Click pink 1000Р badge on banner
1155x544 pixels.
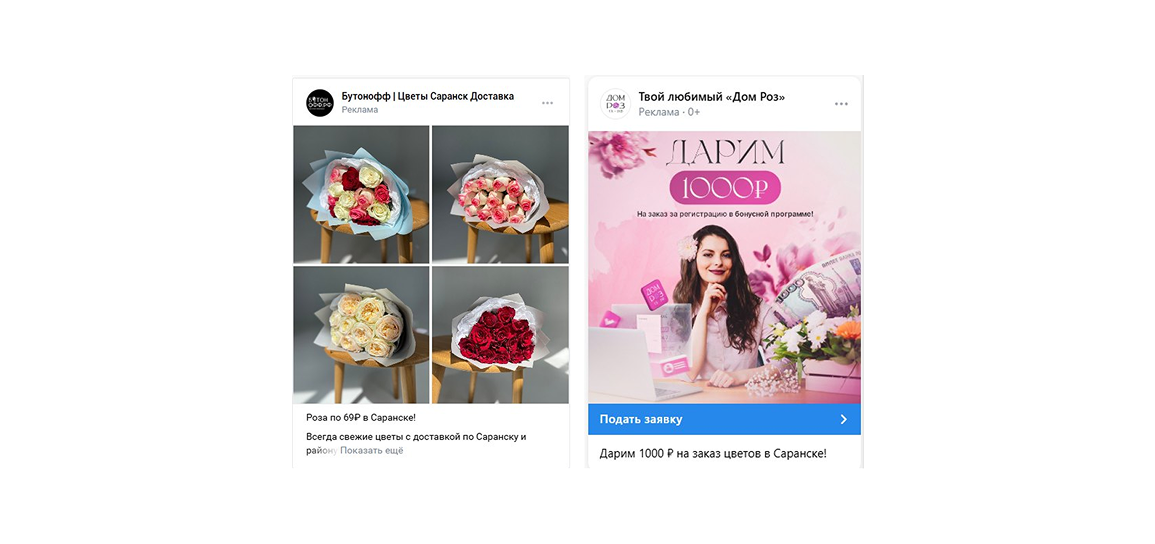(x=724, y=188)
